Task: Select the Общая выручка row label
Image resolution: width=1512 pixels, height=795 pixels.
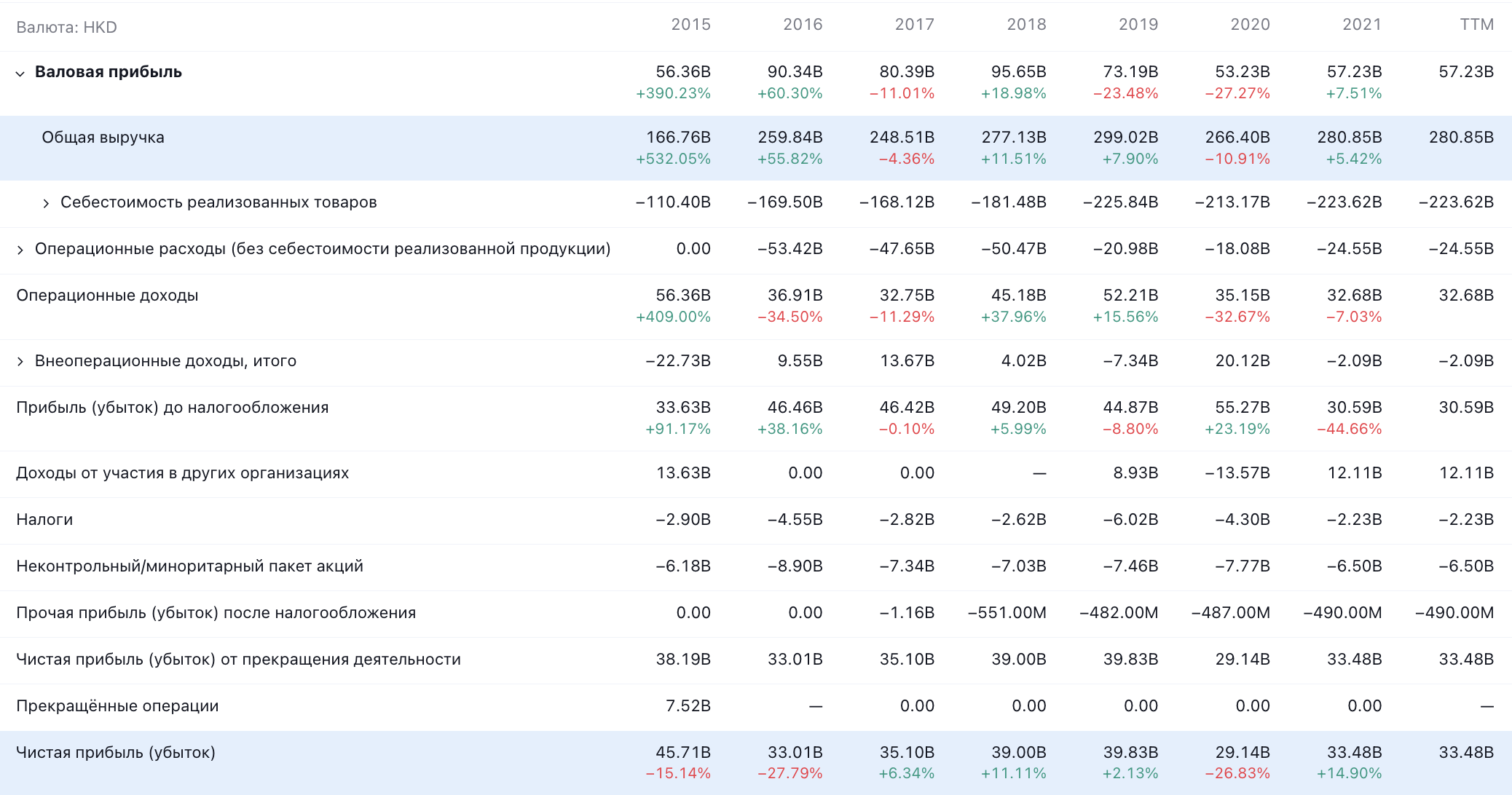Action: (103, 138)
